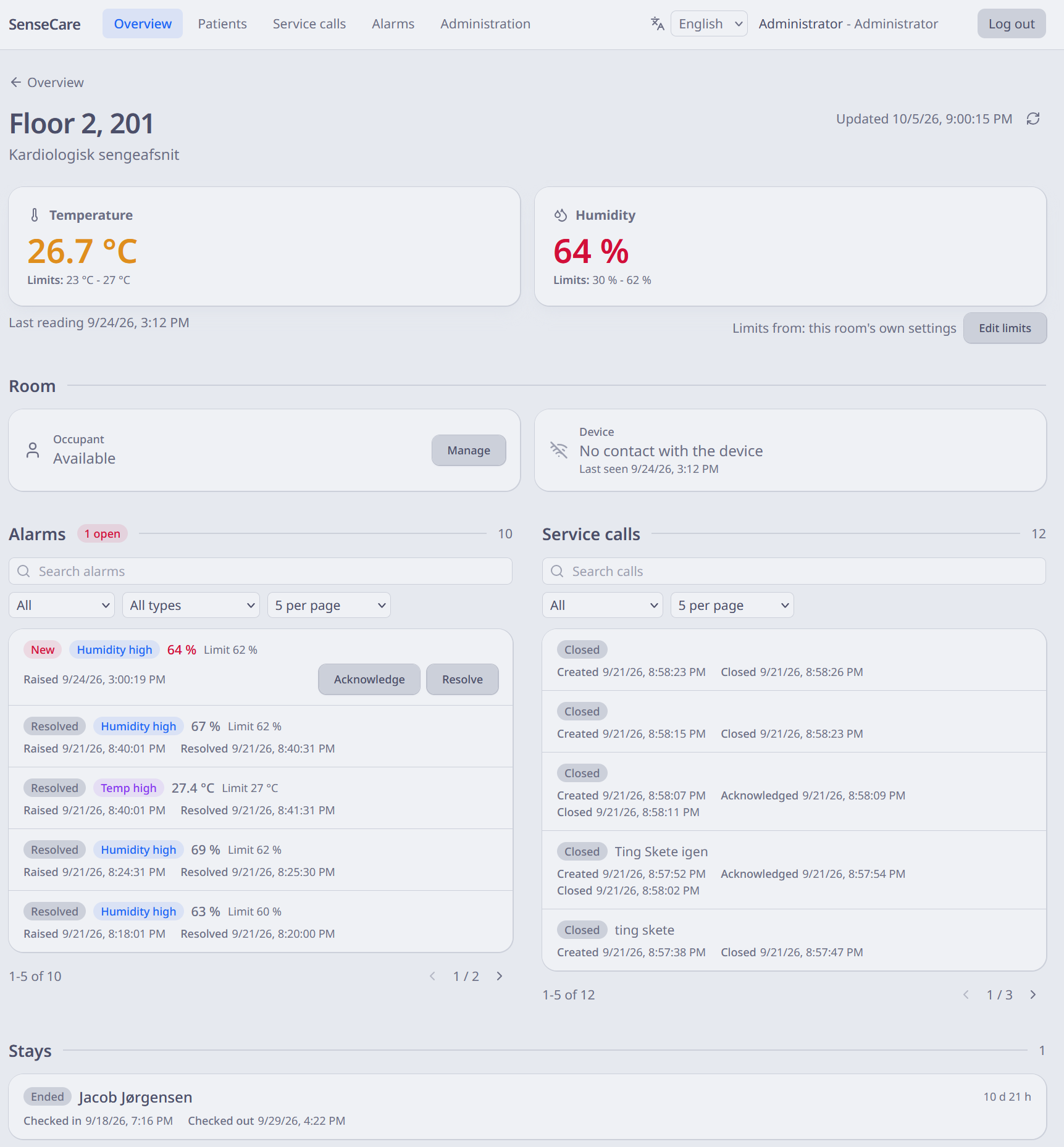Image resolution: width=1064 pixels, height=1147 pixels.
Task: Switch to the Overview tab
Action: click(x=143, y=23)
